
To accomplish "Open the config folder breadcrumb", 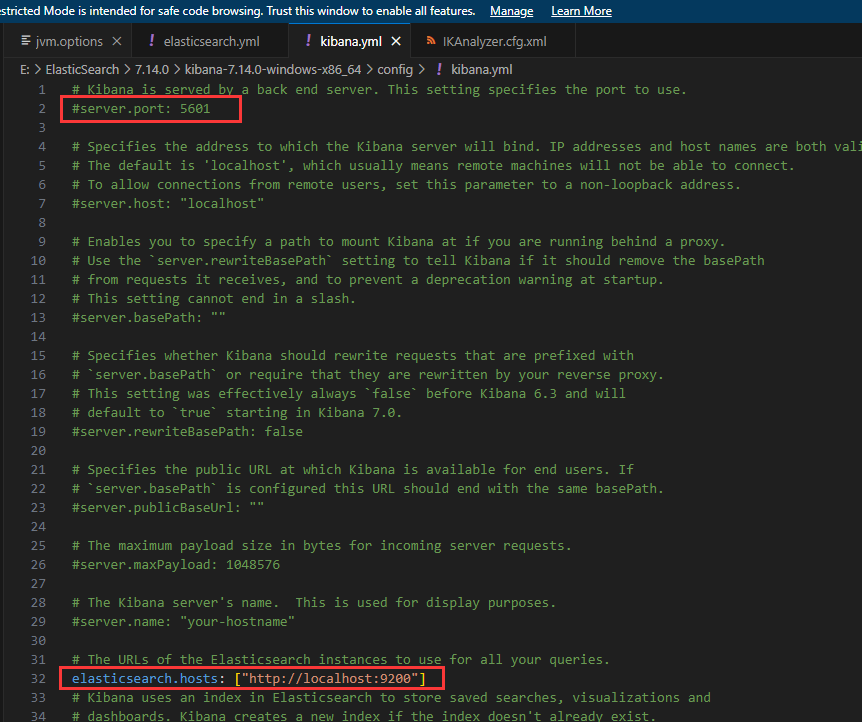I will [395, 70].
